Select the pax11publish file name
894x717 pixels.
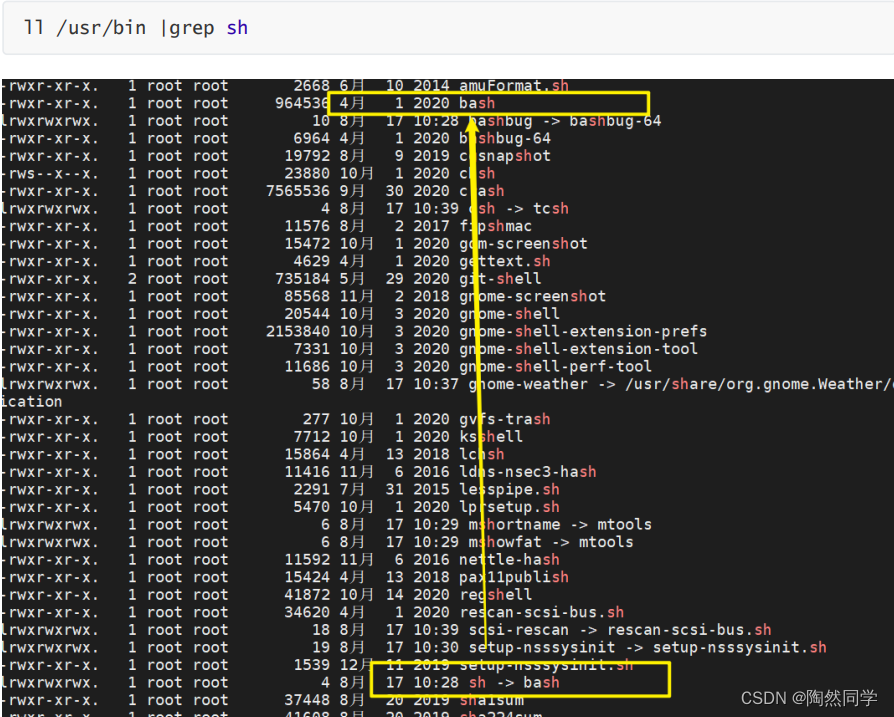click(x=514, y=577)
